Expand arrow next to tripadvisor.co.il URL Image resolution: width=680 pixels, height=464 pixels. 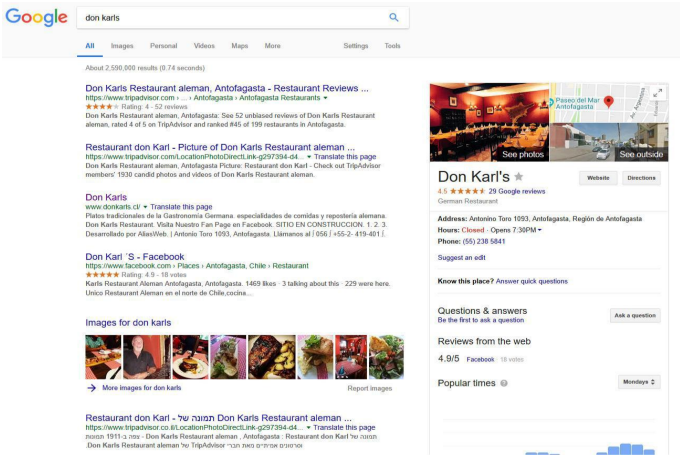tap(308, 428)
